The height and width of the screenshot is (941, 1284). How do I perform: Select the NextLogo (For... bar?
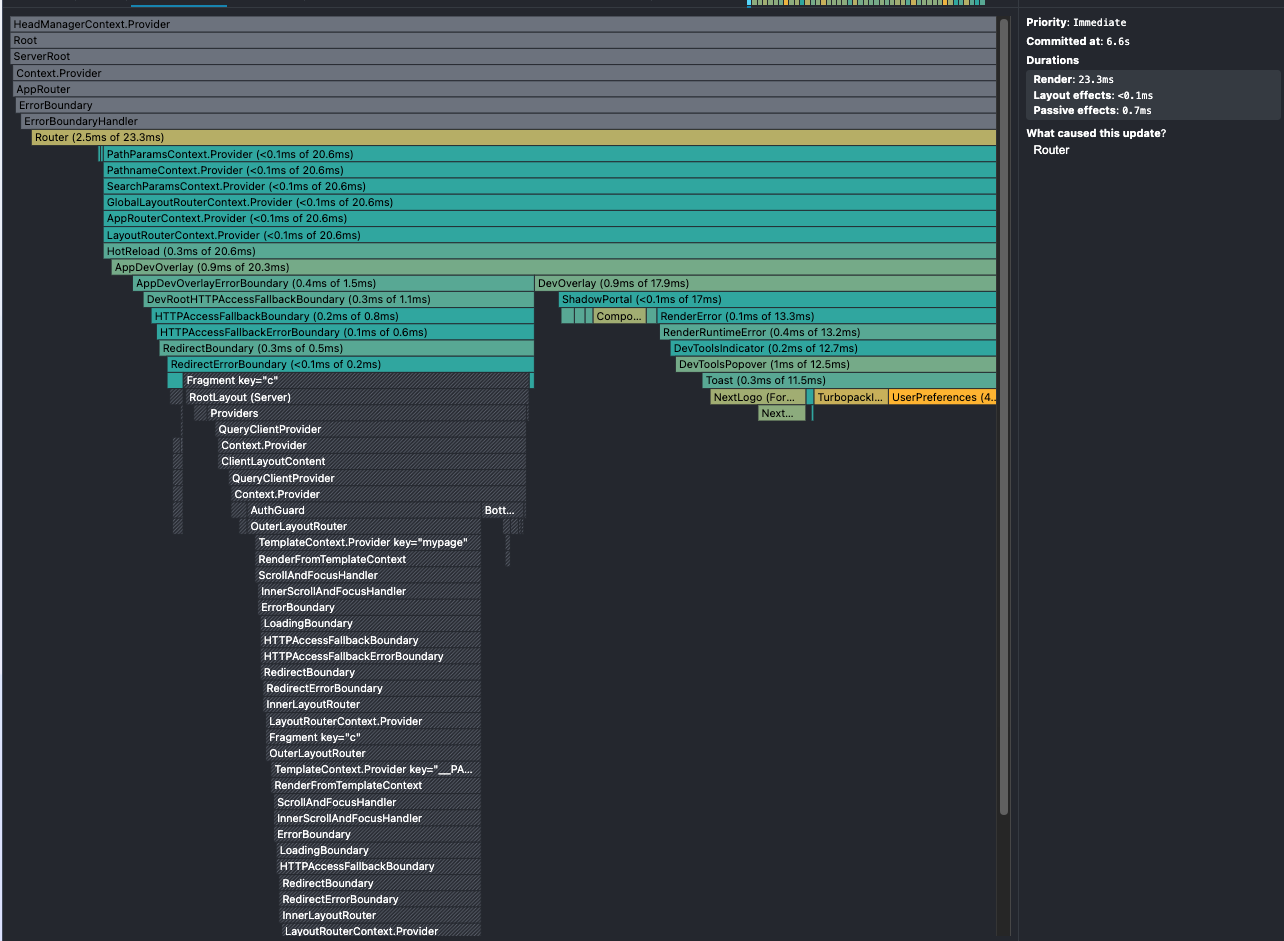pos(758,397)
